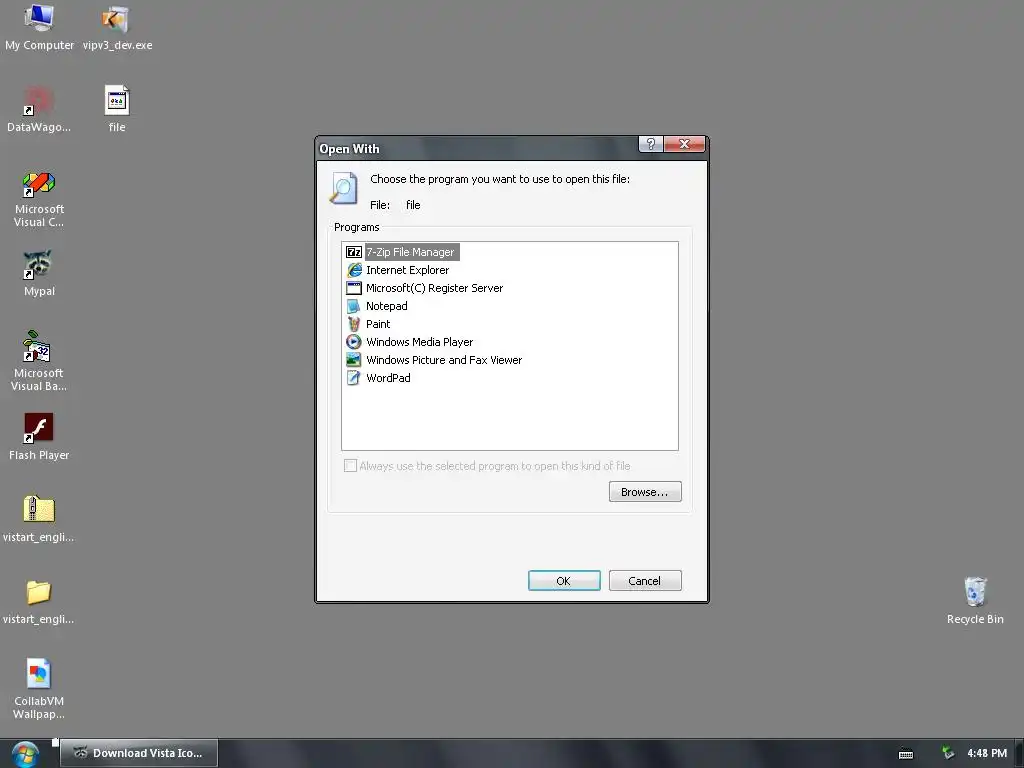The width and height of the screenshot is (1024, 768).
Task: Click Windows Picture and Fax Viewer icon
Action: 353,360
